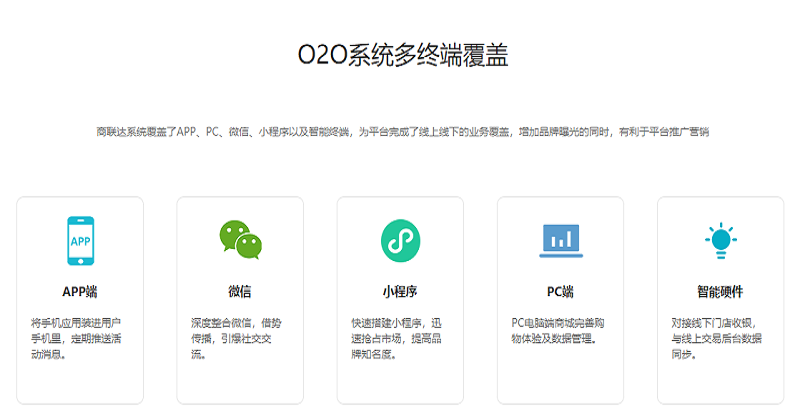Select the mini program round green icon
The height and width of the screenshot is (420, 800).
[x=400, y=240]
